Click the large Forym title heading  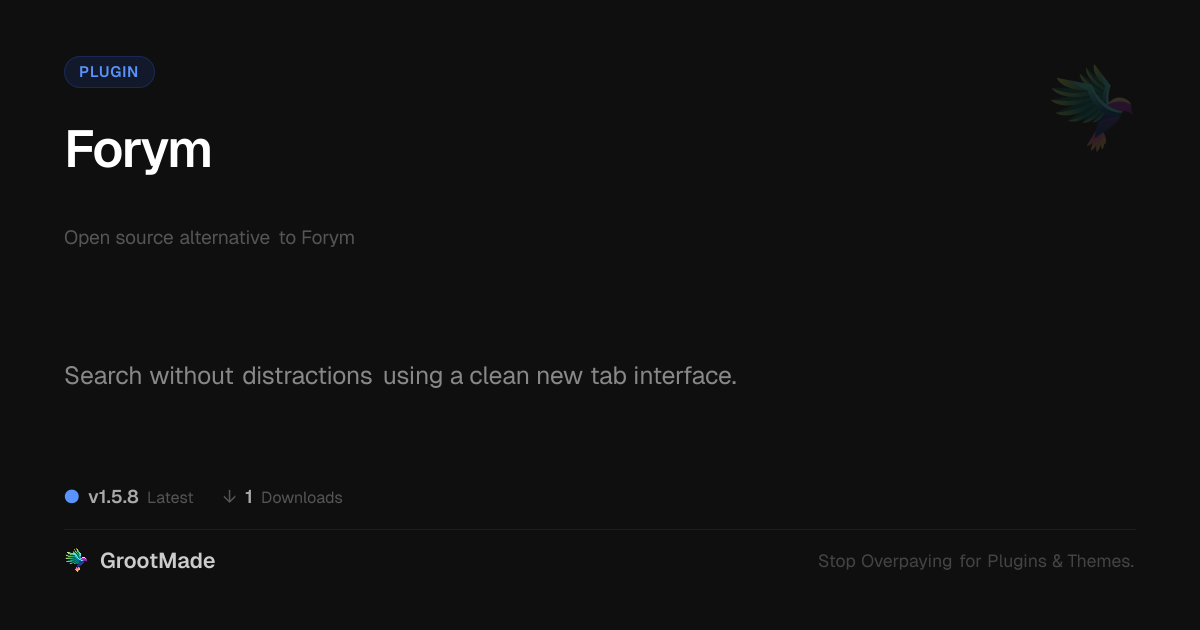pyautogui.click(x=138, y=150)
